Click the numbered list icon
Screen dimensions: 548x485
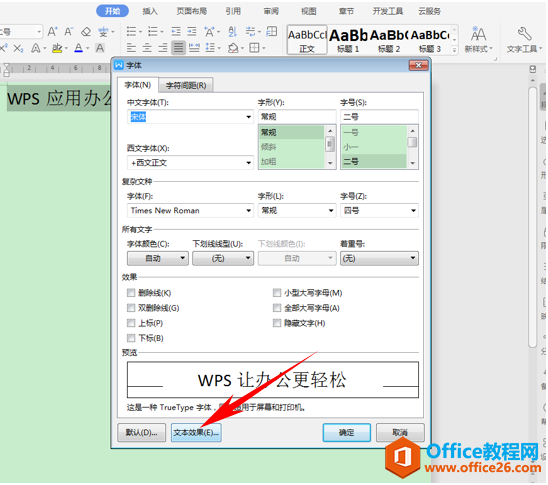153,31
